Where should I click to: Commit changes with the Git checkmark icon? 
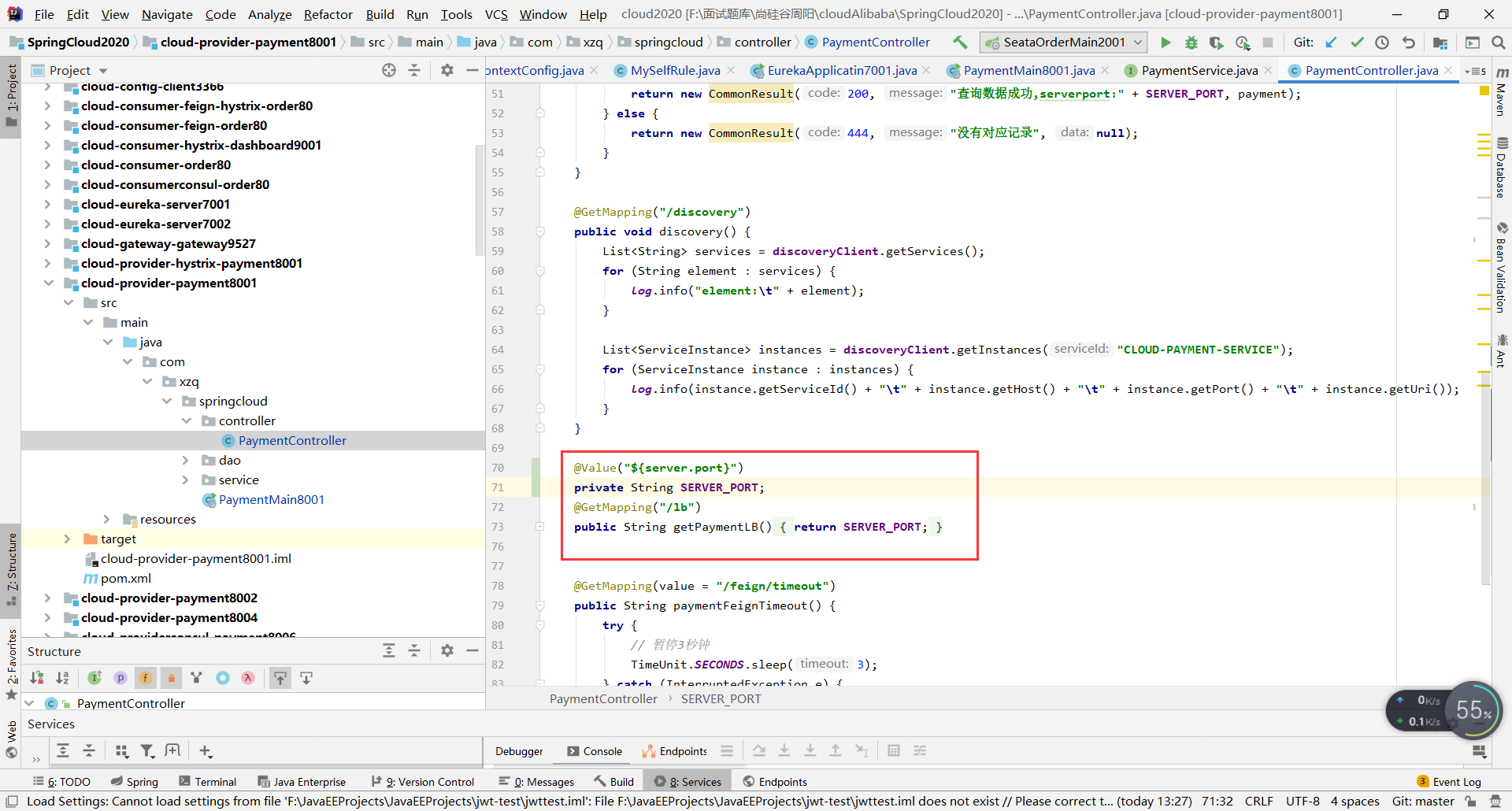[1357, 43]
